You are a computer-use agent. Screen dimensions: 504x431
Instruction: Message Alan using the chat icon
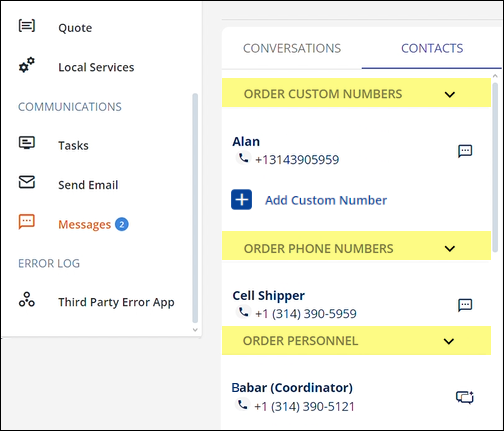pyautogui.click(x=465, y=151)
